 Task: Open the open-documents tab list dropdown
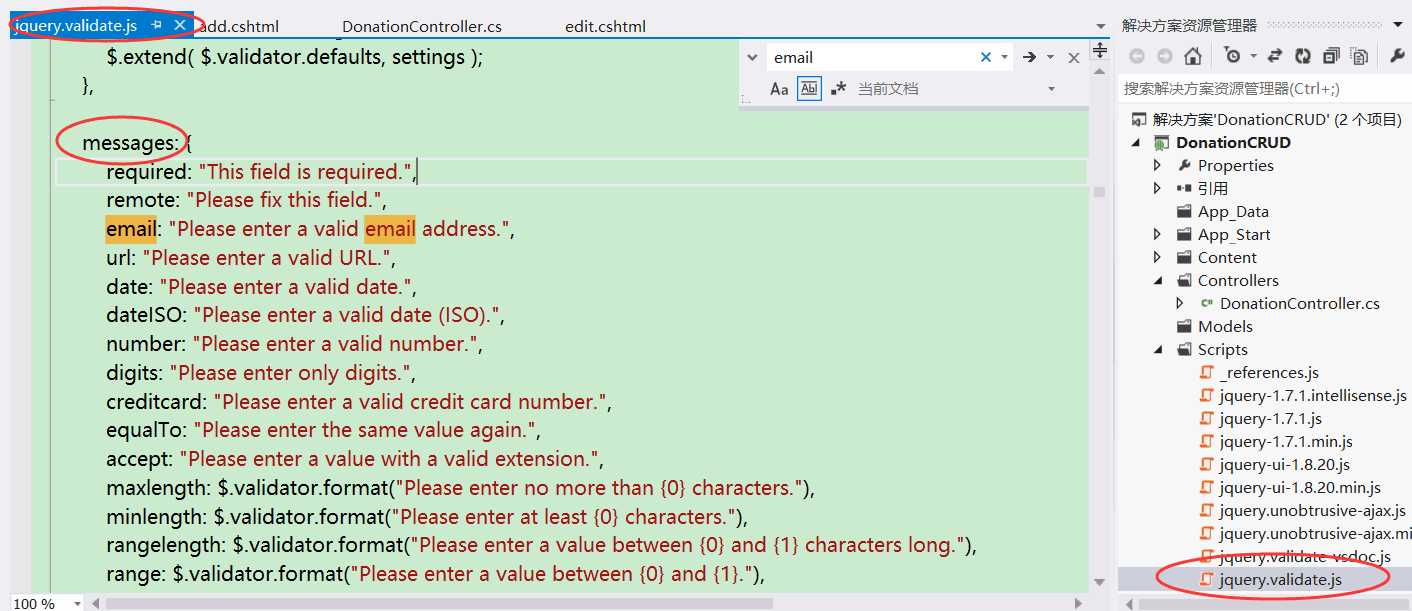[1100, 26]
